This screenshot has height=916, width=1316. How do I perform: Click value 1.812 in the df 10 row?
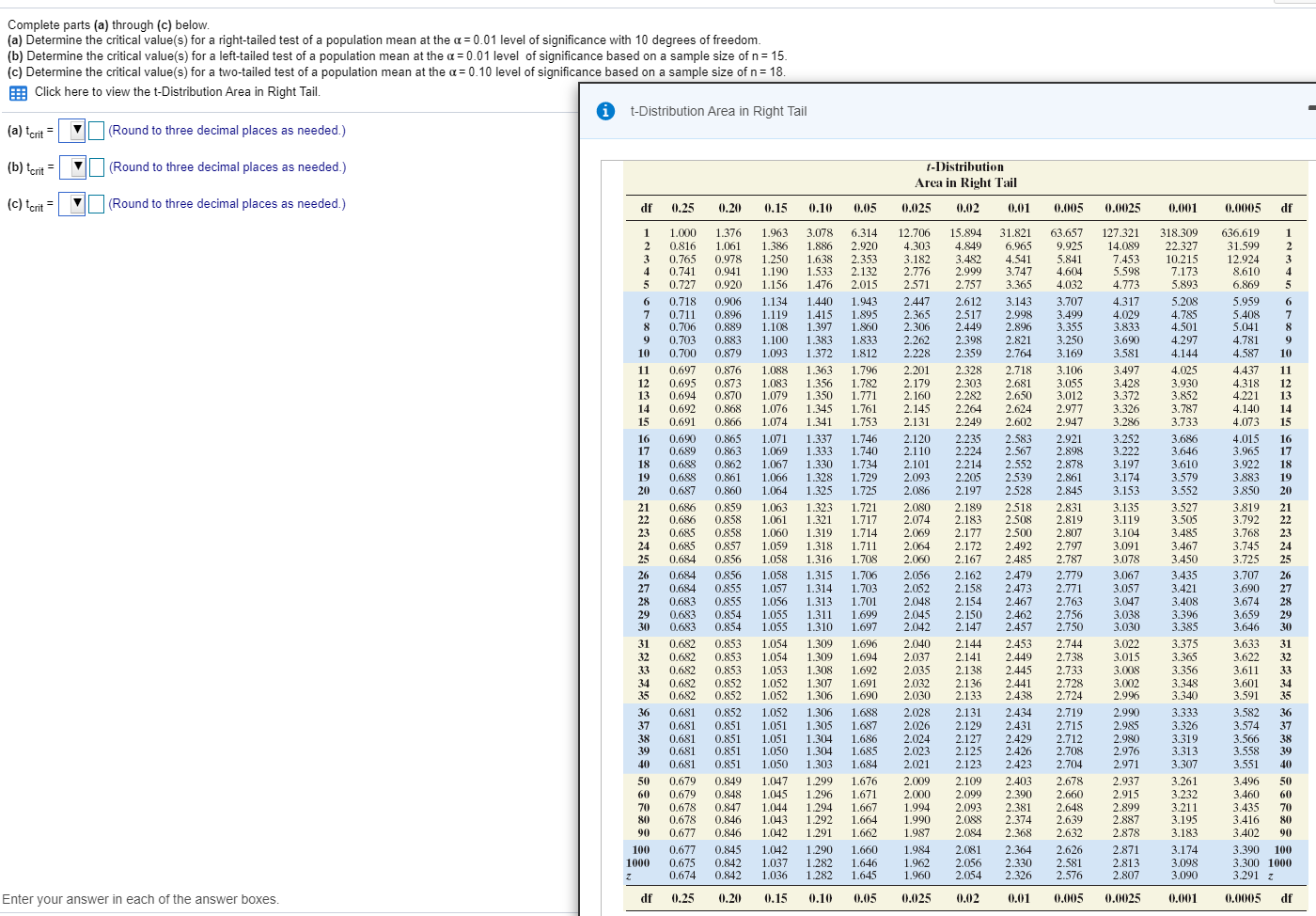(864, 354)
